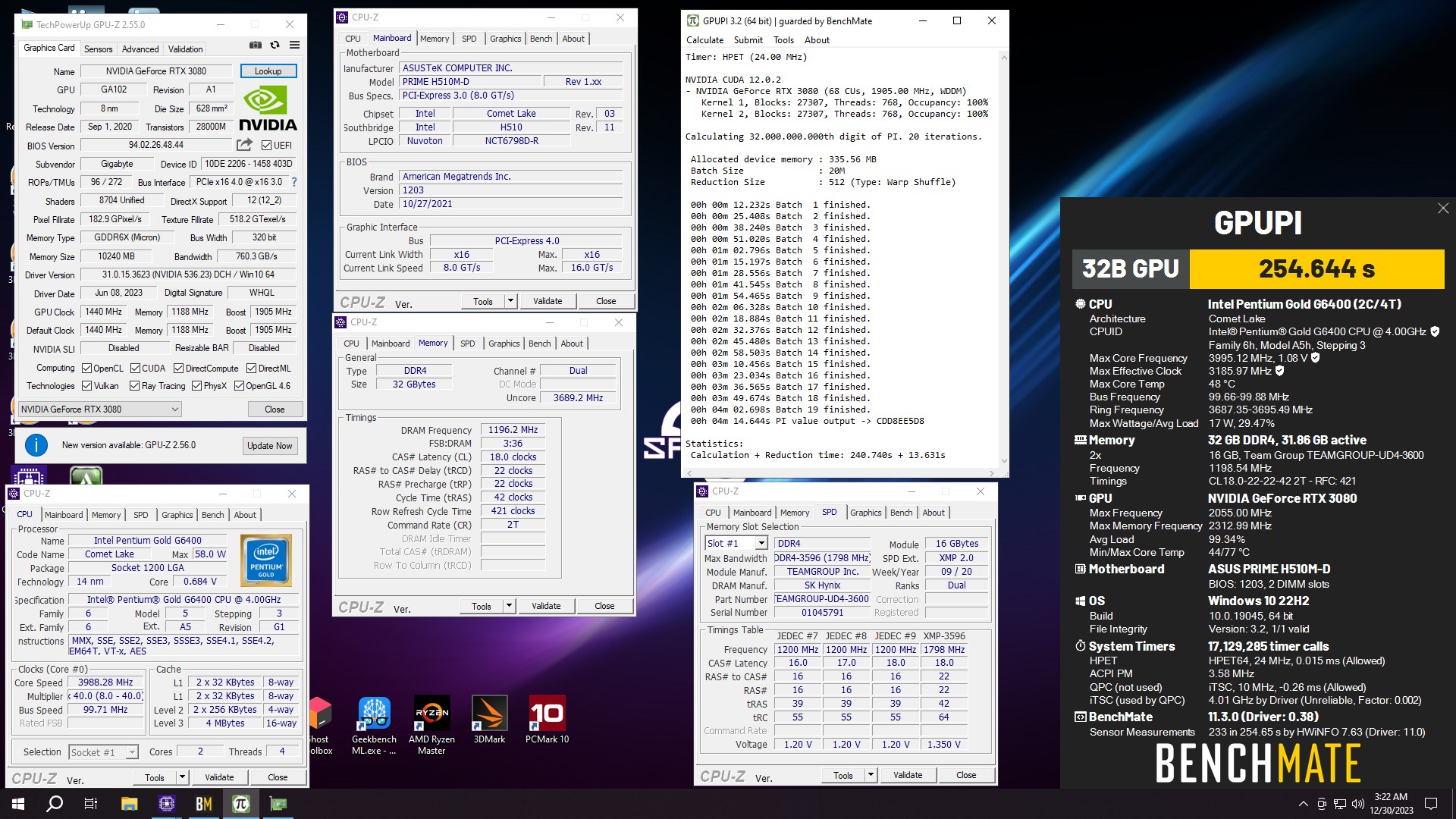Click the GPU-Z refresh icon
1456x819 pixels.
[x=275, y=45]
